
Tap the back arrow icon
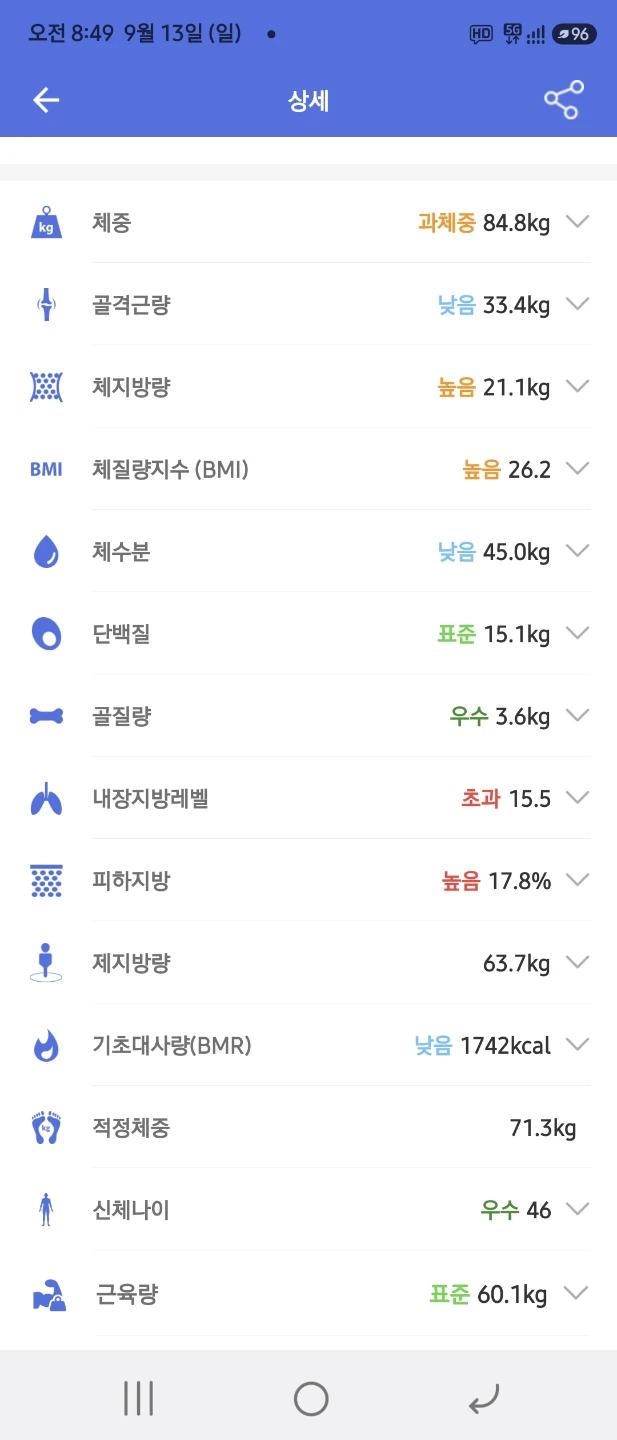pyautogui.click(x=46, y=100)
